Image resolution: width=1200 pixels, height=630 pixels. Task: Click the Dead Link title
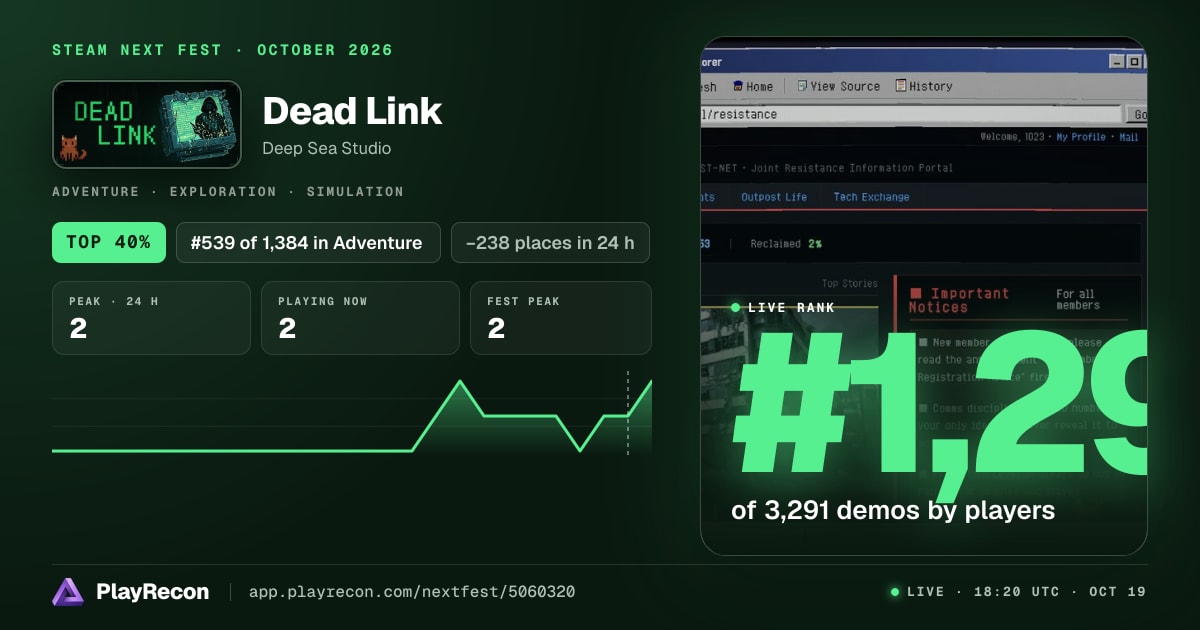(352, 111)
